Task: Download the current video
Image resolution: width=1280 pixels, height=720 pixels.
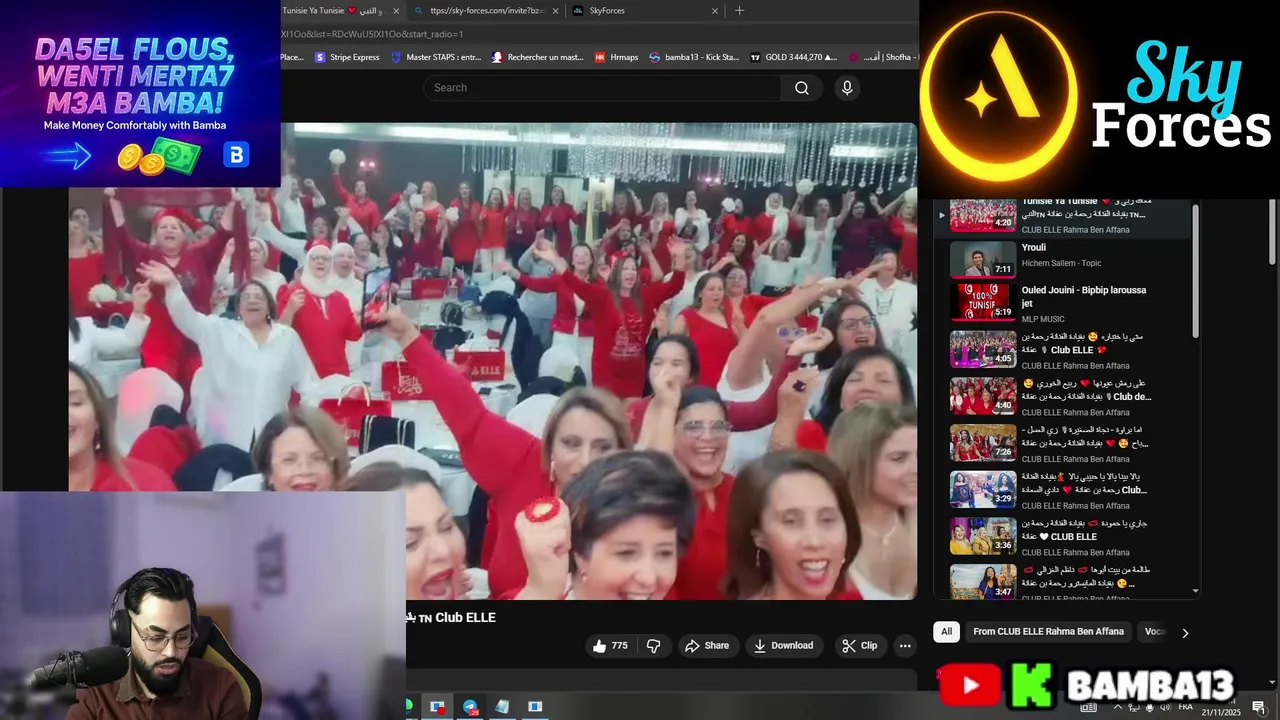Action: (783, 646)
